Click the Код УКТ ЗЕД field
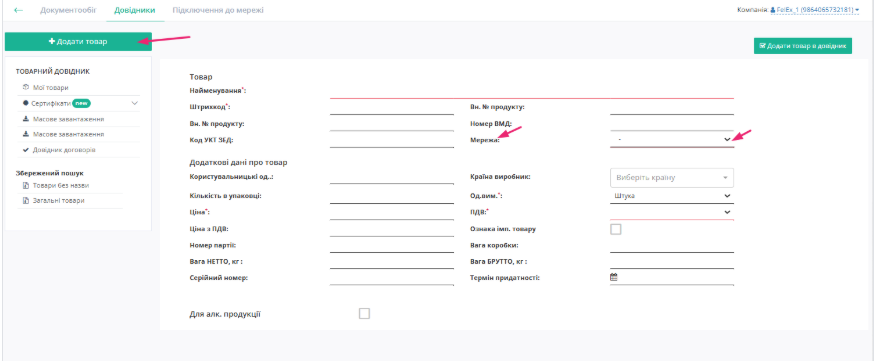Image resolution: width=875 pixels, height=361 pixels. pyautogui.click(x=392, y=141)
